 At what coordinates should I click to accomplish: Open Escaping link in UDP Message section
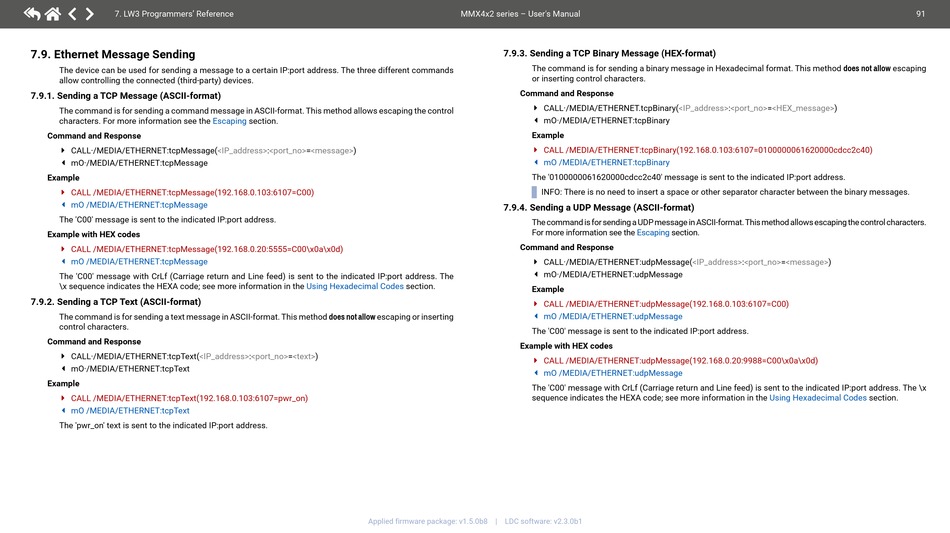(x=653, y=233)
